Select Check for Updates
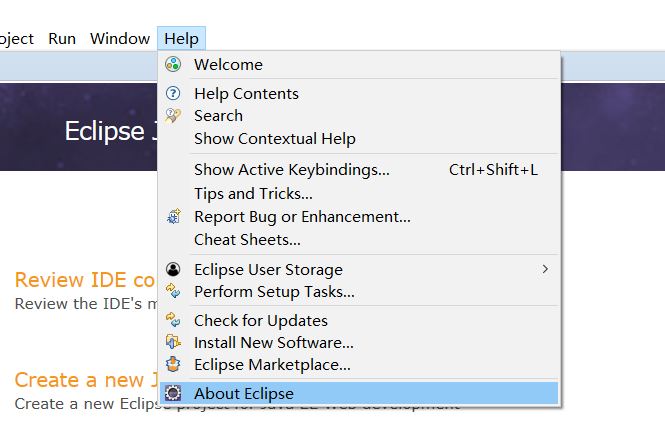665x440 pixels. 359,320
